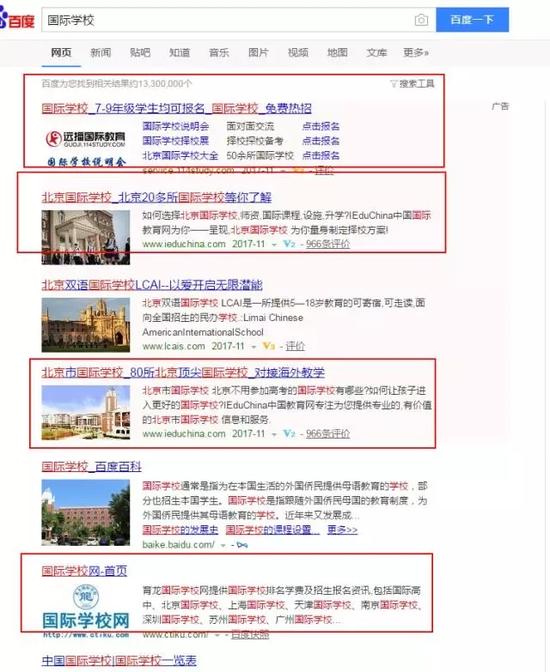Open the 图片 tab
The height and width of the screenshot is (672, 550).
coord(258,53)
